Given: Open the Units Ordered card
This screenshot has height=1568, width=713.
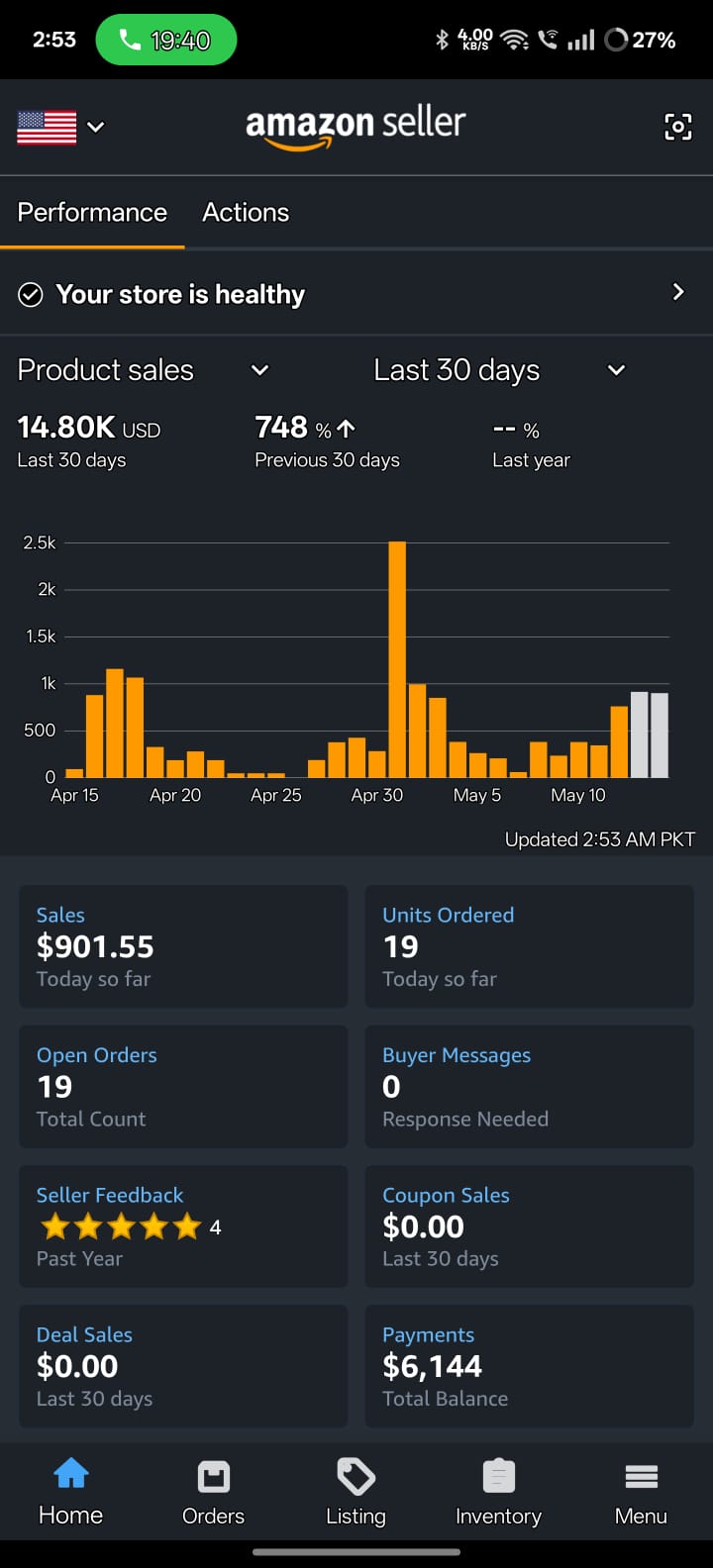Looking at the screenshot, I should [x=529, y=946].
